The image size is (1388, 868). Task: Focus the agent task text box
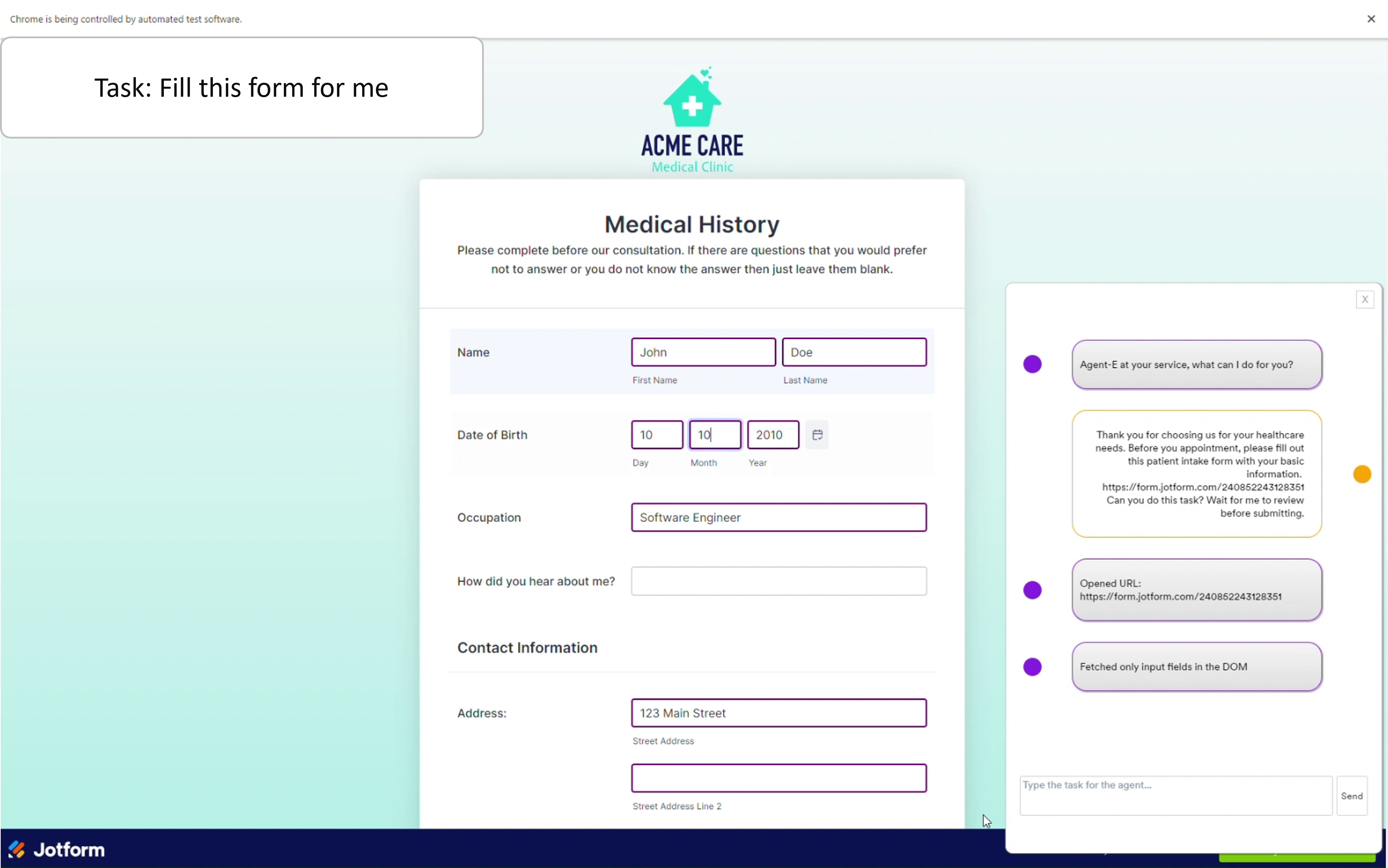click(1175, 795)
